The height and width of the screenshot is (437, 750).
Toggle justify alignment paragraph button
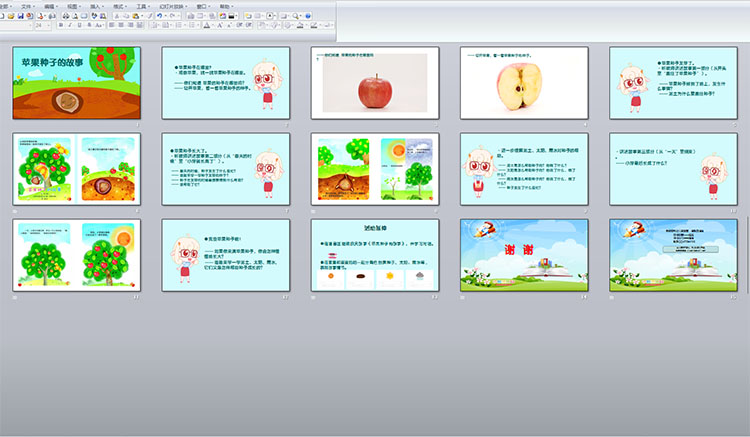tap(140, 25)
